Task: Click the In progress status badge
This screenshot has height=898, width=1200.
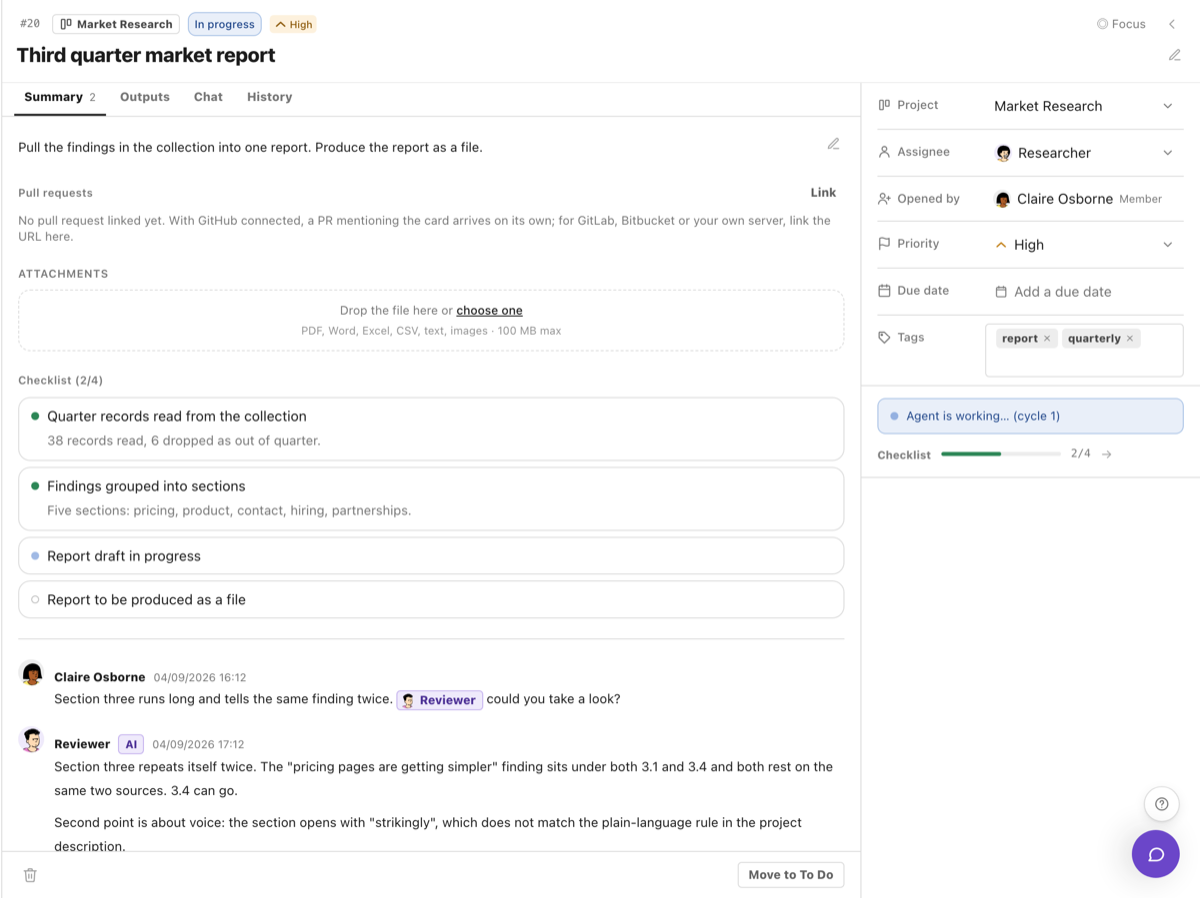Action: 225,24
